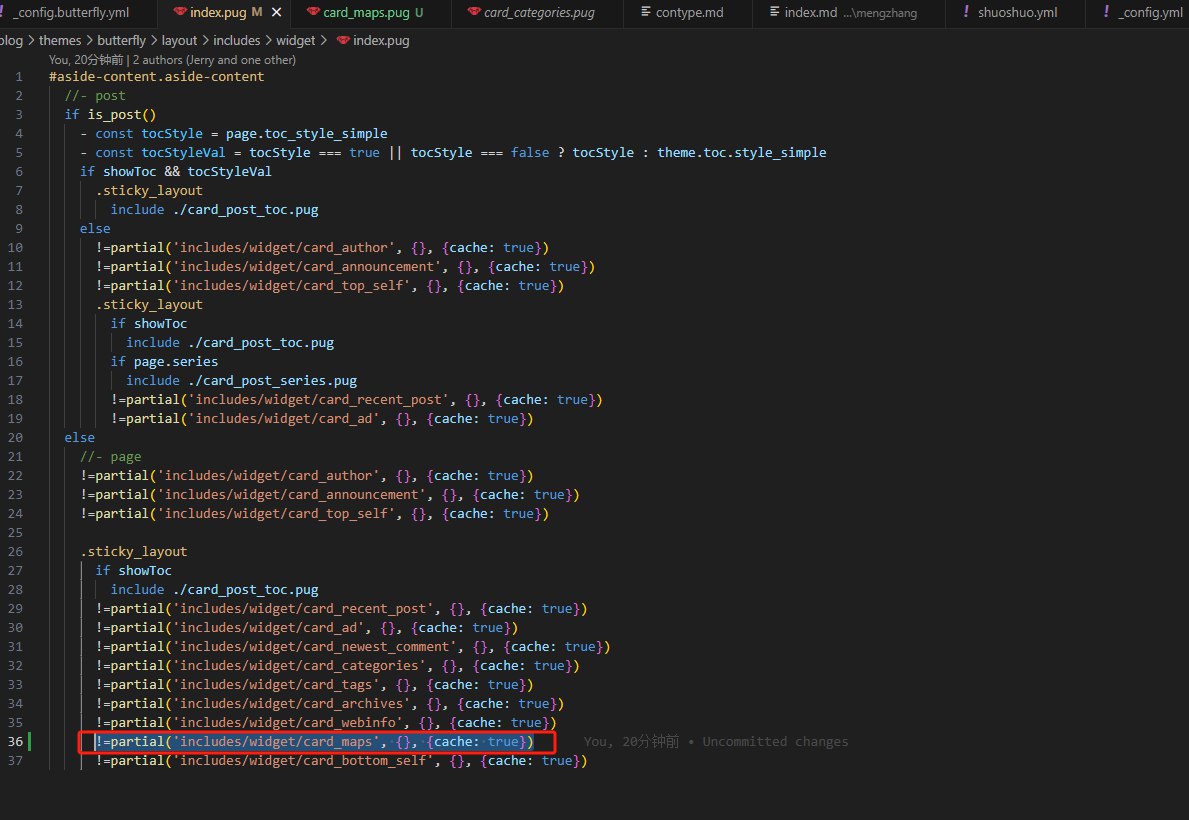This screenshot has width=1189, height=820.
Task: Click the pug icon on index.pug tab
Action: [x=179, y=13]
